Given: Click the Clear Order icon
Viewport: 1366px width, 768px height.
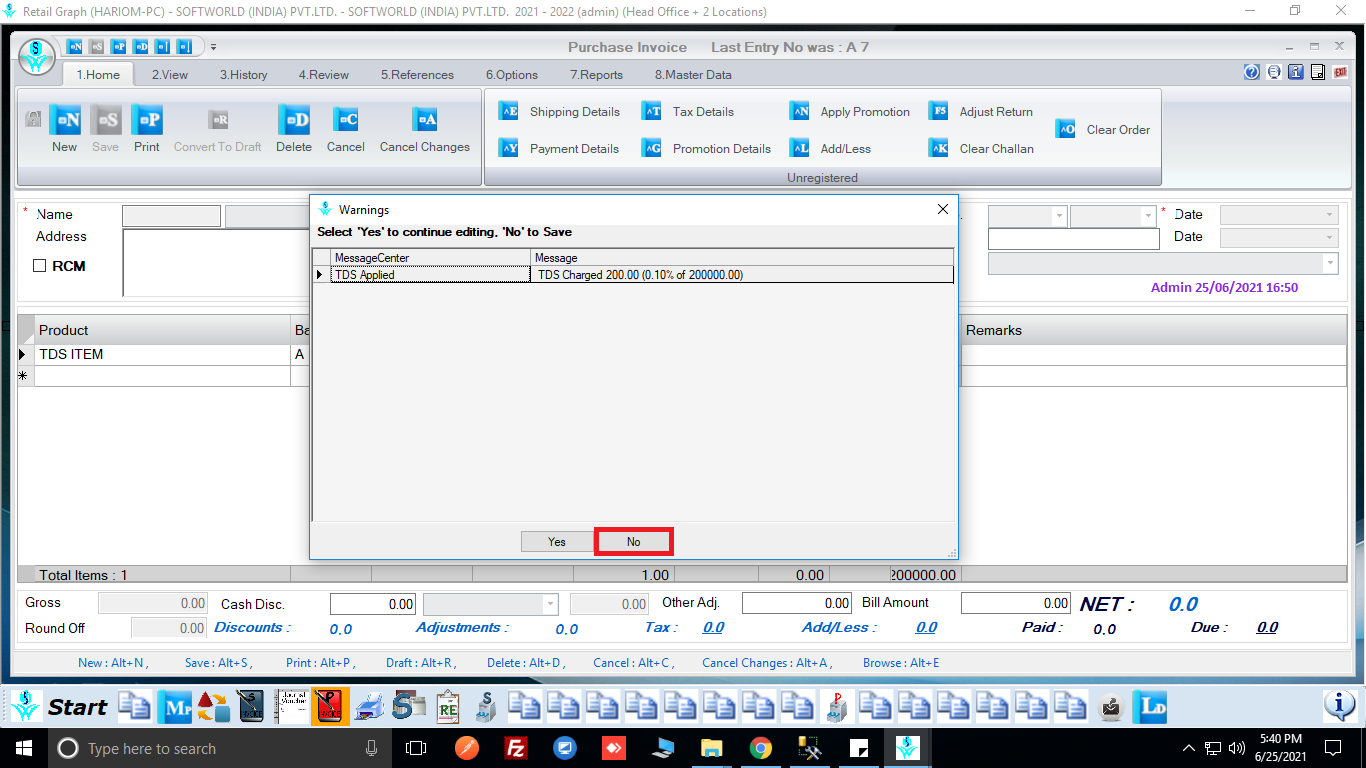Looking at the screenshot, I should pyautogui.click(x=1066, y=130).
